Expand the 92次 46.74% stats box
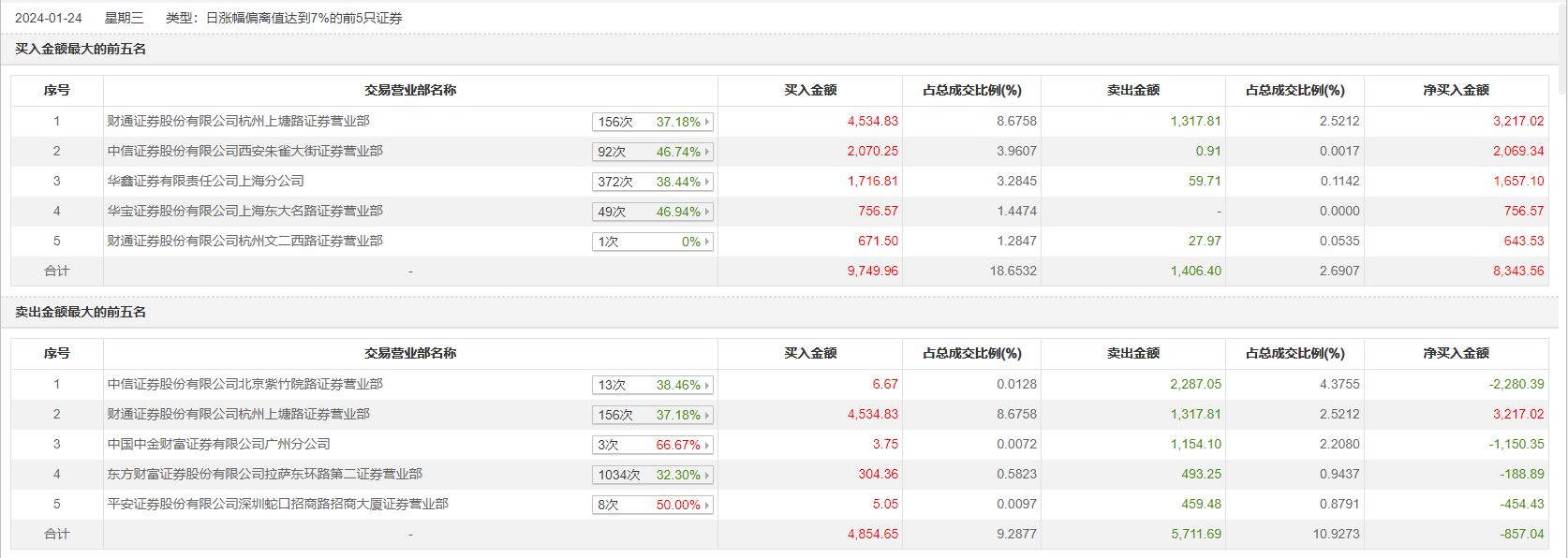This screenshot has height=558, width=1568. pyautogui.click(x=652, y=152)
